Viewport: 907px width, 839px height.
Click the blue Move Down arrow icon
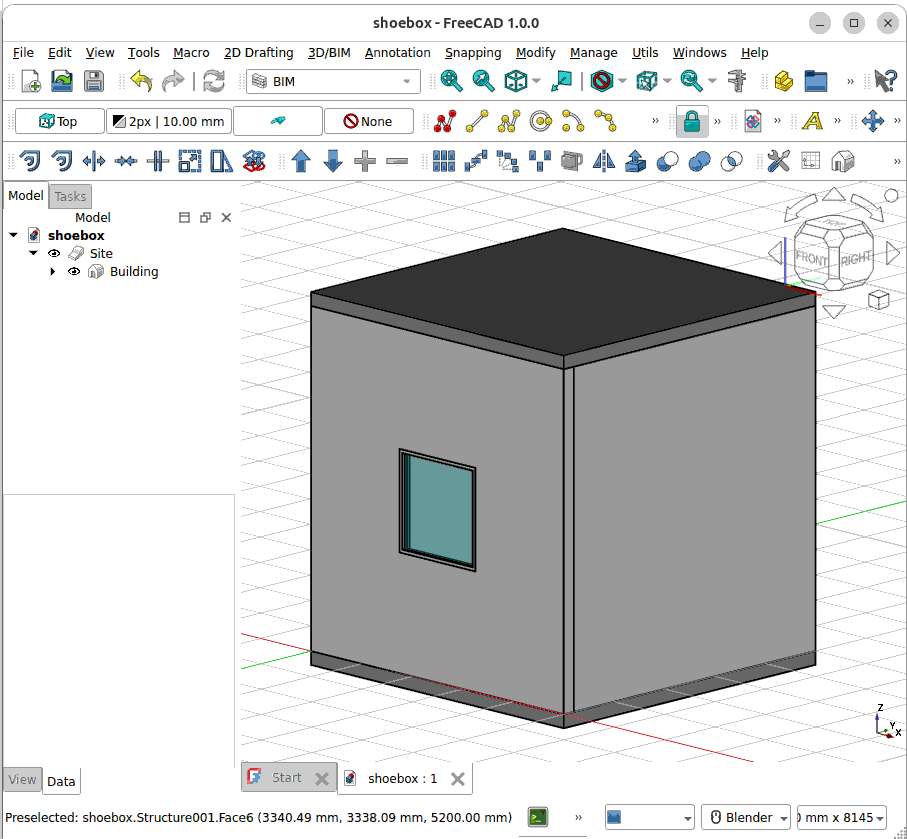pyautogui.click(x=333, y=161)
